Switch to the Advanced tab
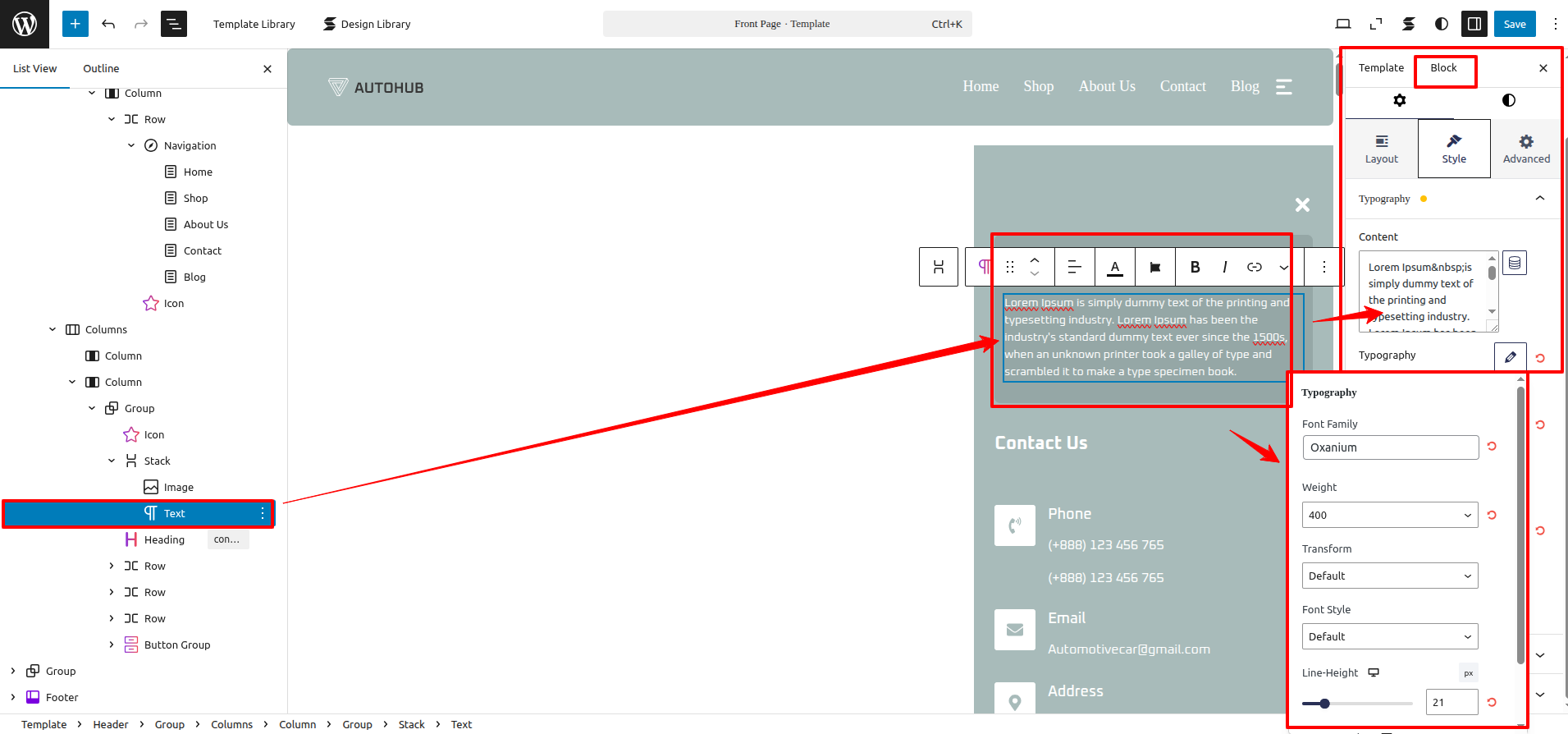Screen dimensions: 1568x734 point(1526,149)
